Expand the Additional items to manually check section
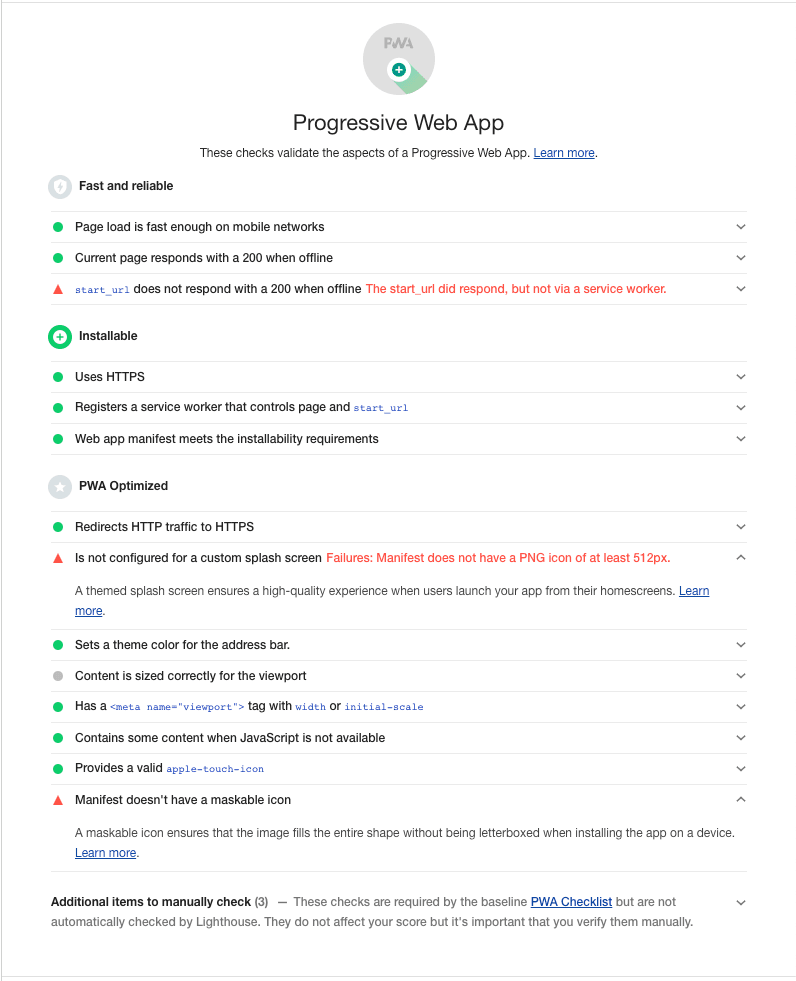 pyautogui.click(x=741, y=901)
